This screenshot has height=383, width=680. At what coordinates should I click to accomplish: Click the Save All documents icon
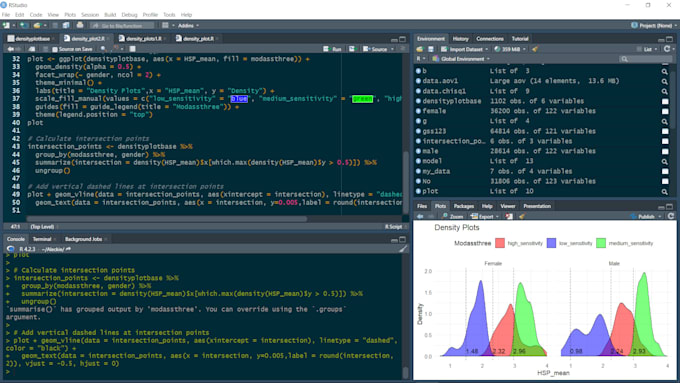pyautogui.click(x=66, y=26)
